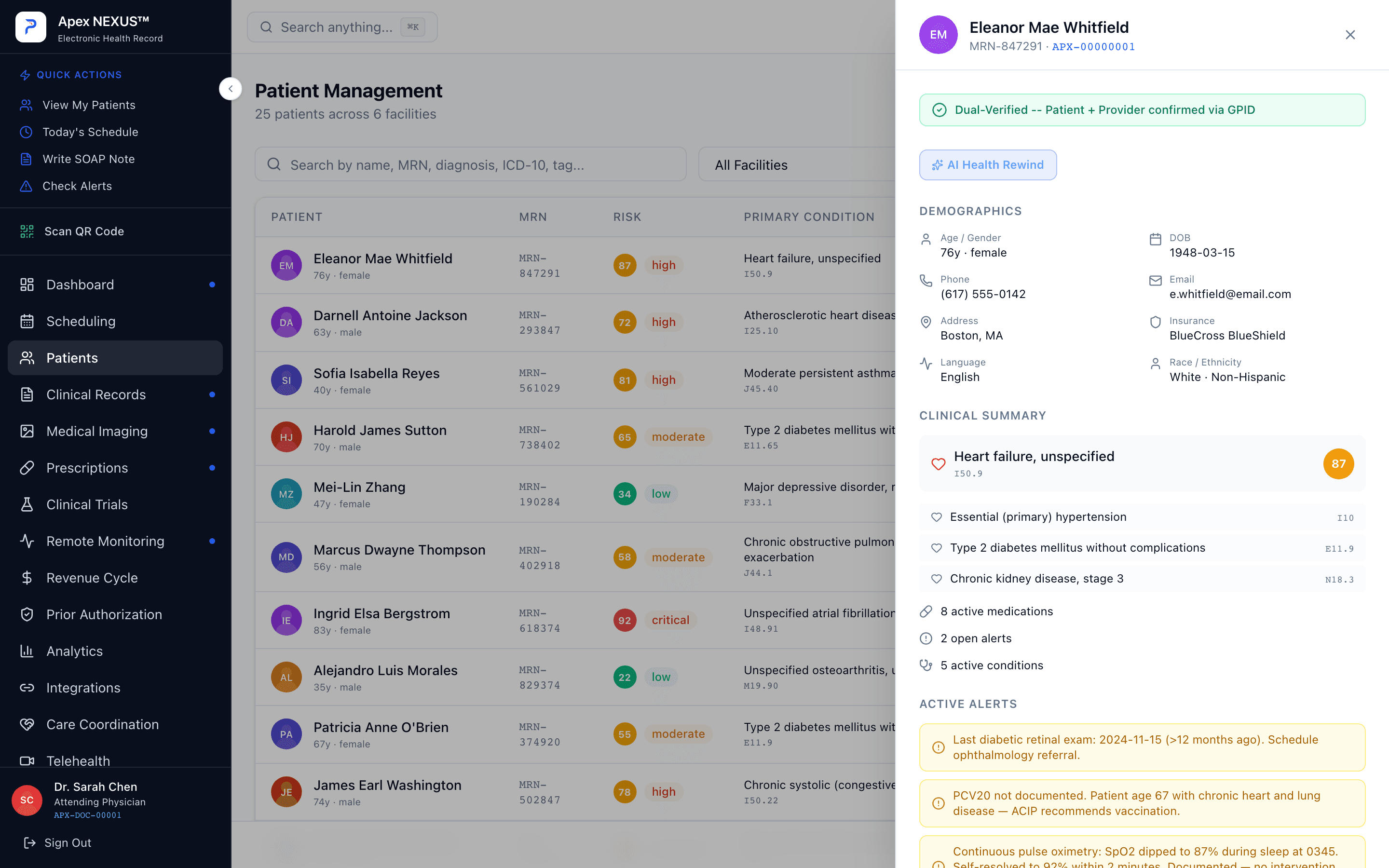Click the AI Health Rewind button
Viewport: 1389px width, 868px height.
[988, 165]
